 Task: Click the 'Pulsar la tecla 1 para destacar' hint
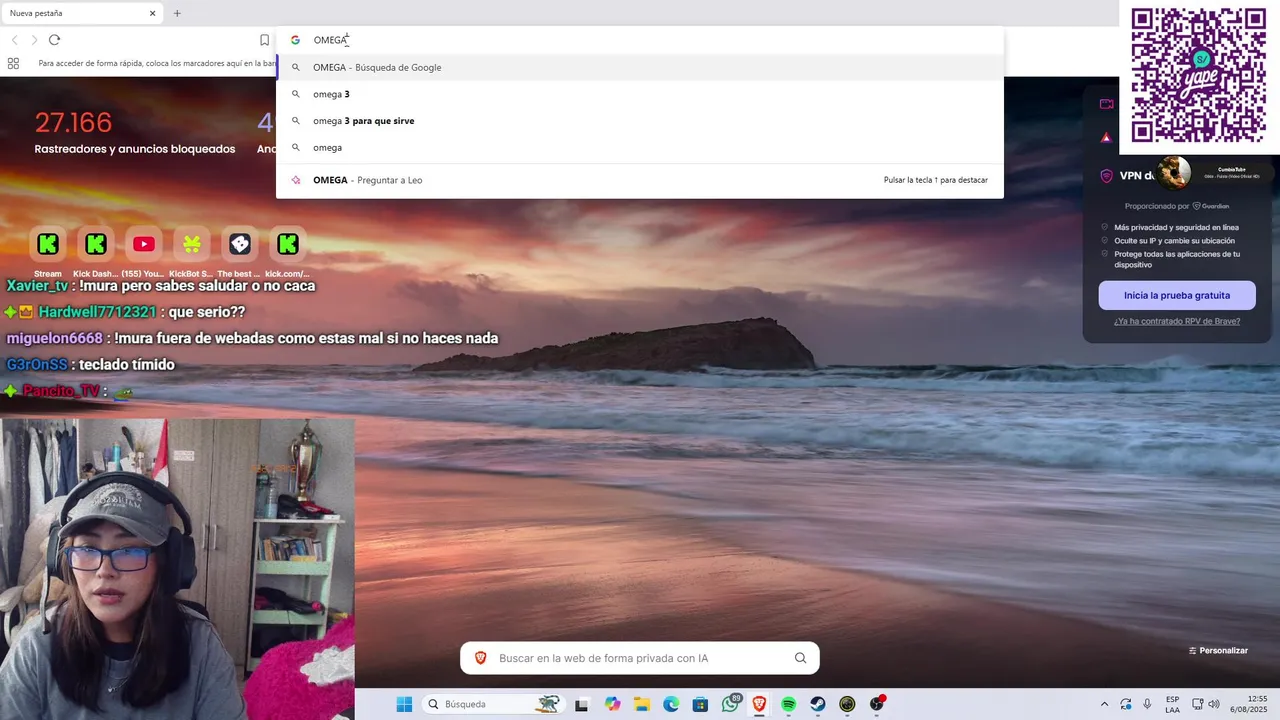[x=936, y=180]
